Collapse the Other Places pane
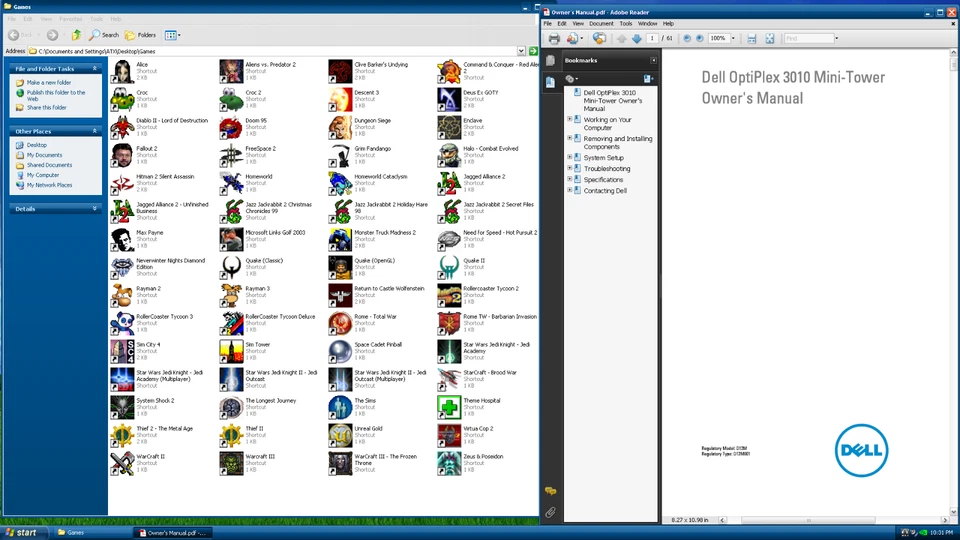This screenshot has height=540, width=960. [94, 131]
